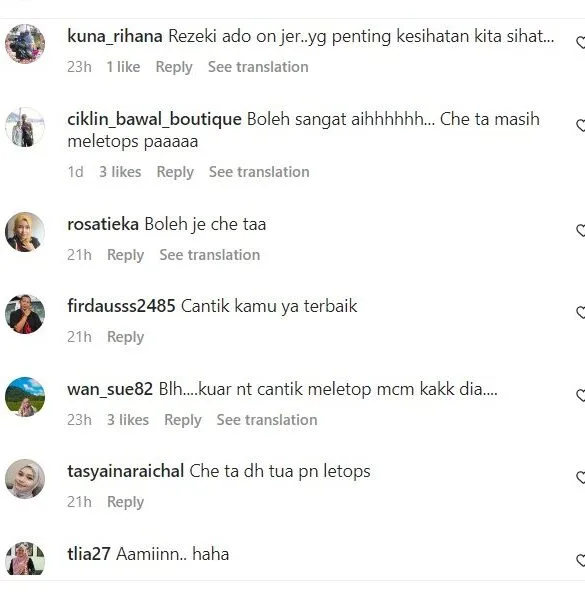Like kuna_rihana's comment with heart icon
The width and height of the screenshot is (585, 595).
[581, 42]
